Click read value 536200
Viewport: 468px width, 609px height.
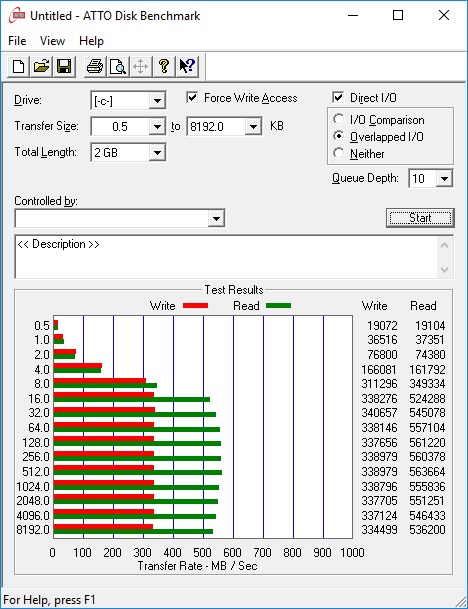tap(427, 529)
